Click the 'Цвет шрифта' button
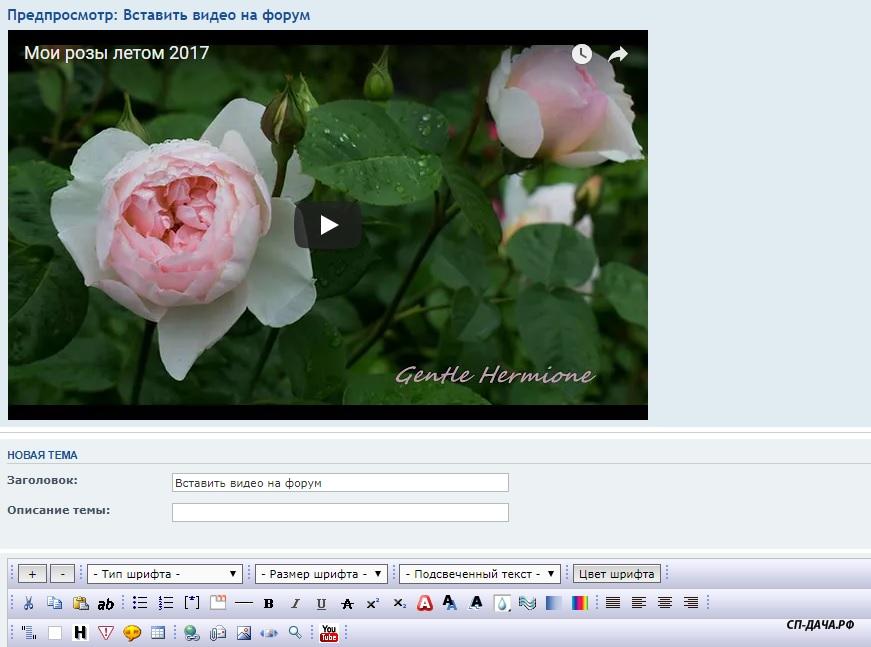 pos(617,574)
